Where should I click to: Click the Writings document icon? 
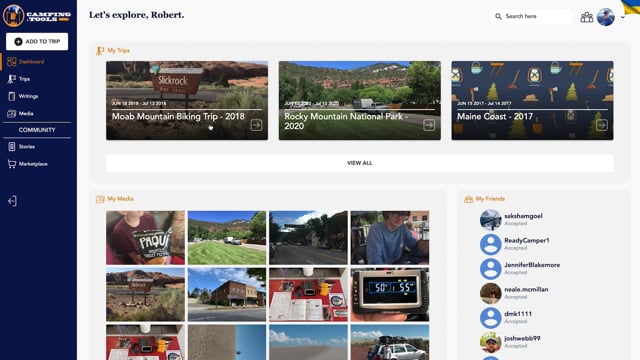click(11, 96)
